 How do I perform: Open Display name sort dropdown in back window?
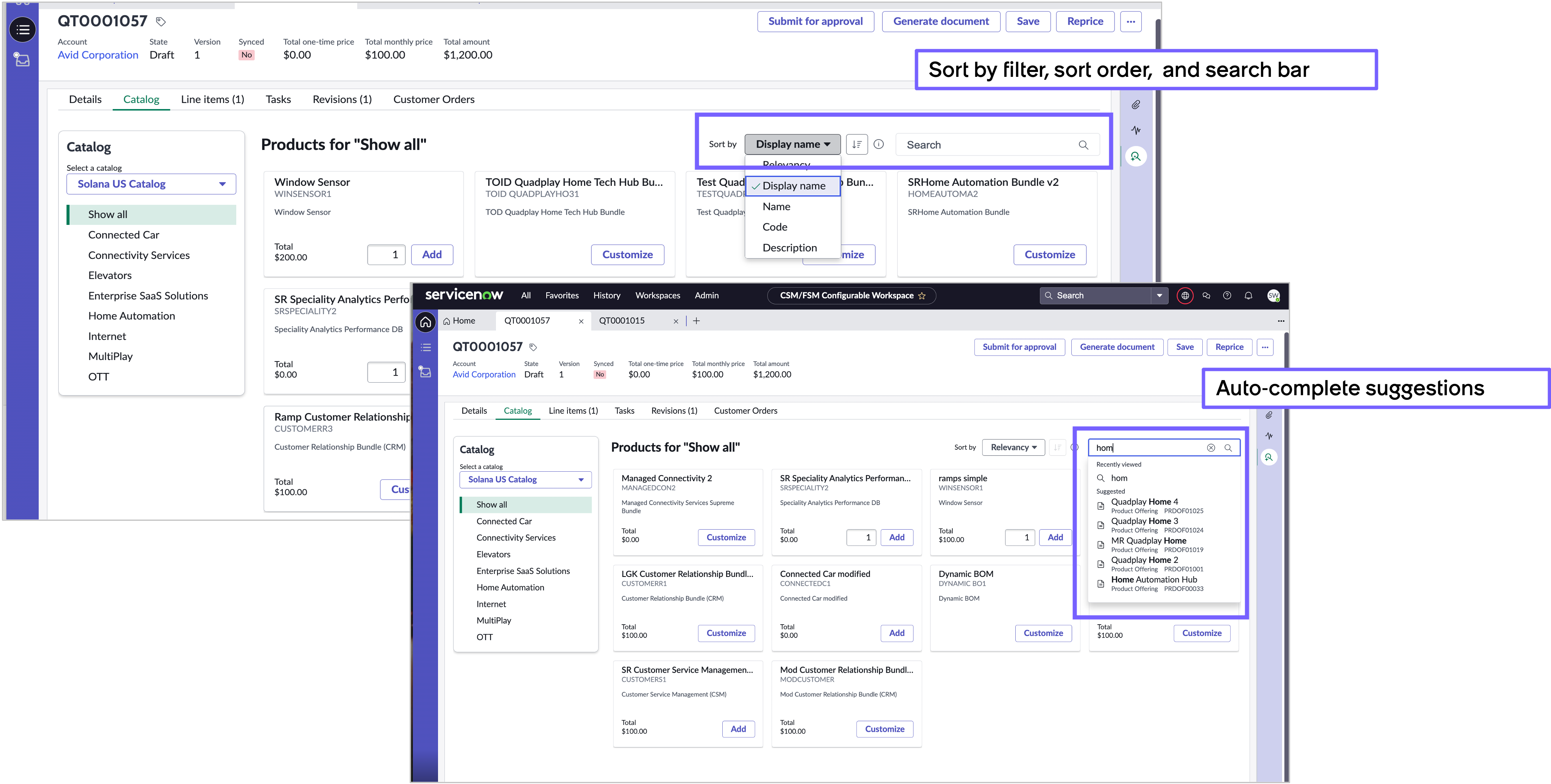(792, 145)
